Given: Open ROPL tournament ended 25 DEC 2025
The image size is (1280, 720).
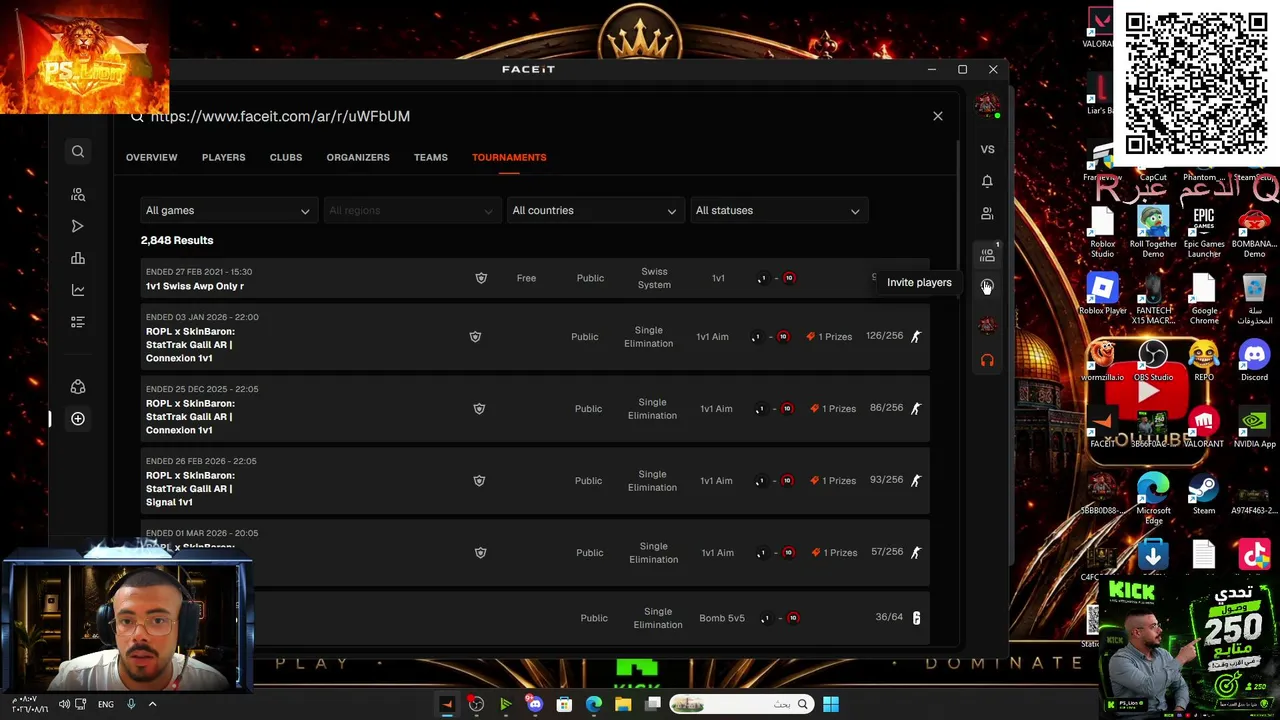Looking at the screenshot, I should pos(535,409).
